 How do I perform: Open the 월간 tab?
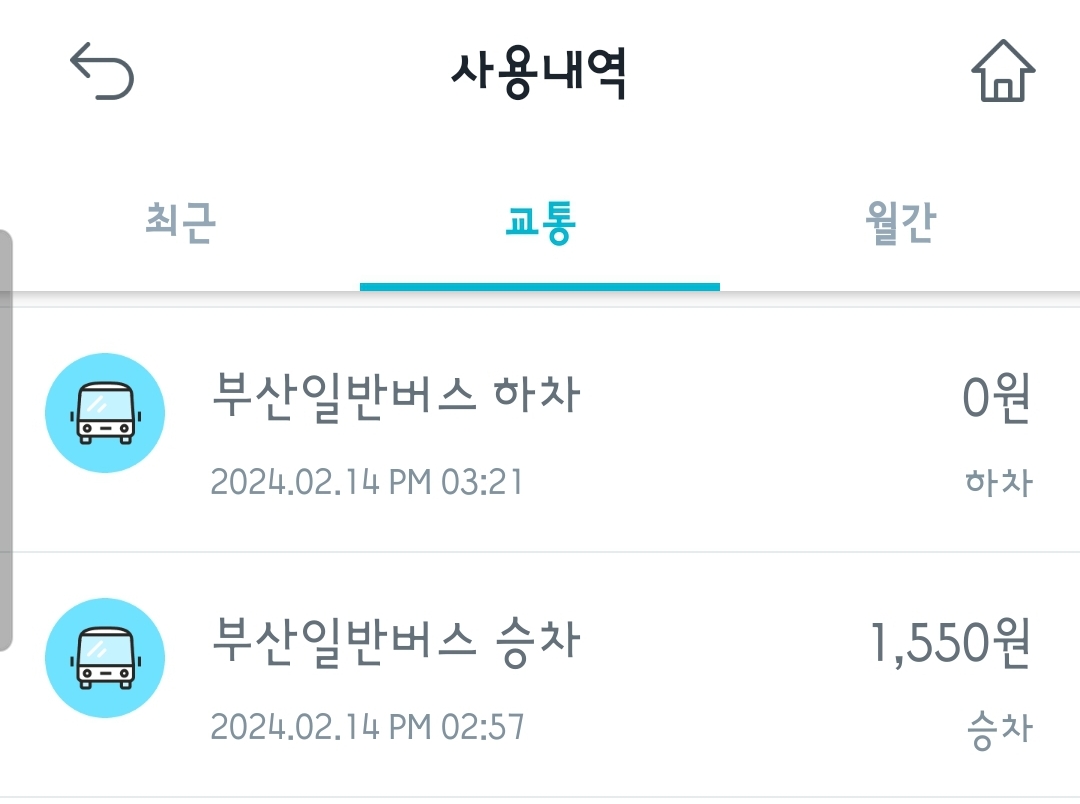[x=900, y=223]
